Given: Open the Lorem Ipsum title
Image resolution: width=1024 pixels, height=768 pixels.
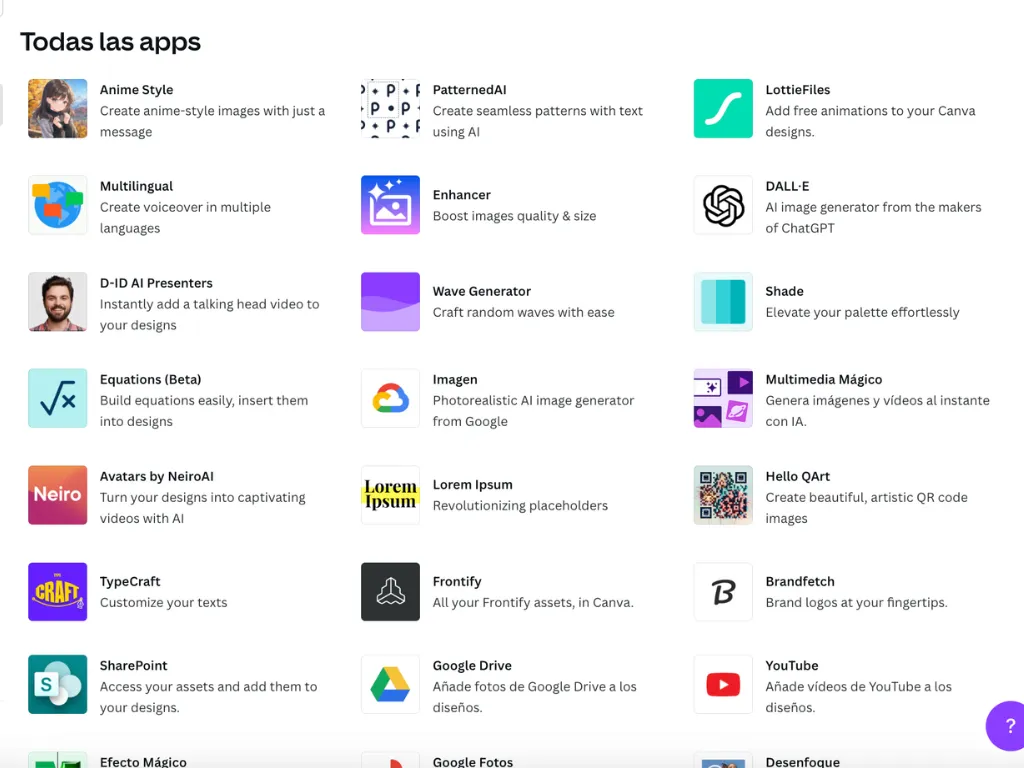Looking at the screenshot, I should [473, 485].
